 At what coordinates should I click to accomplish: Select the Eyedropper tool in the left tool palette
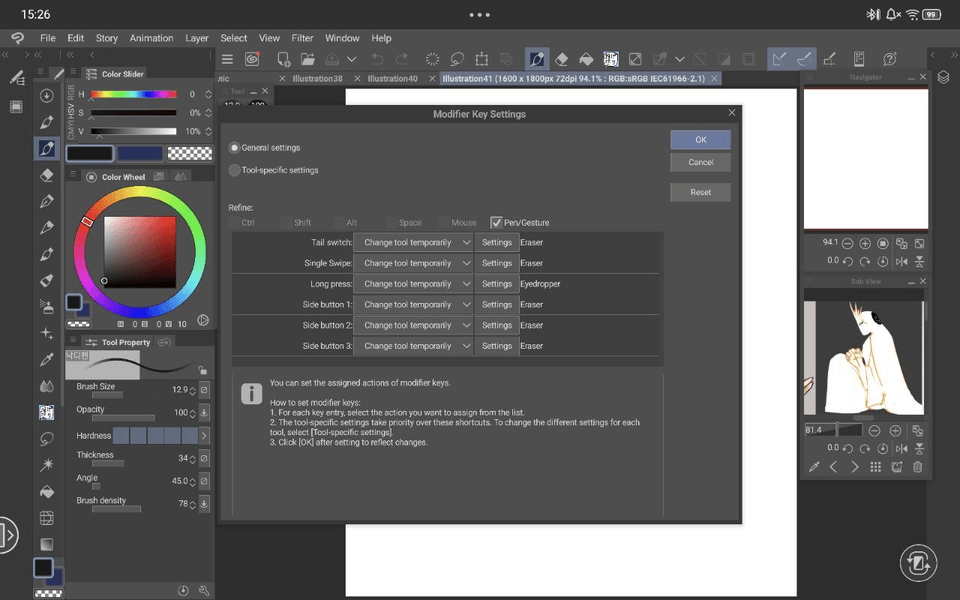pos(47,360)
